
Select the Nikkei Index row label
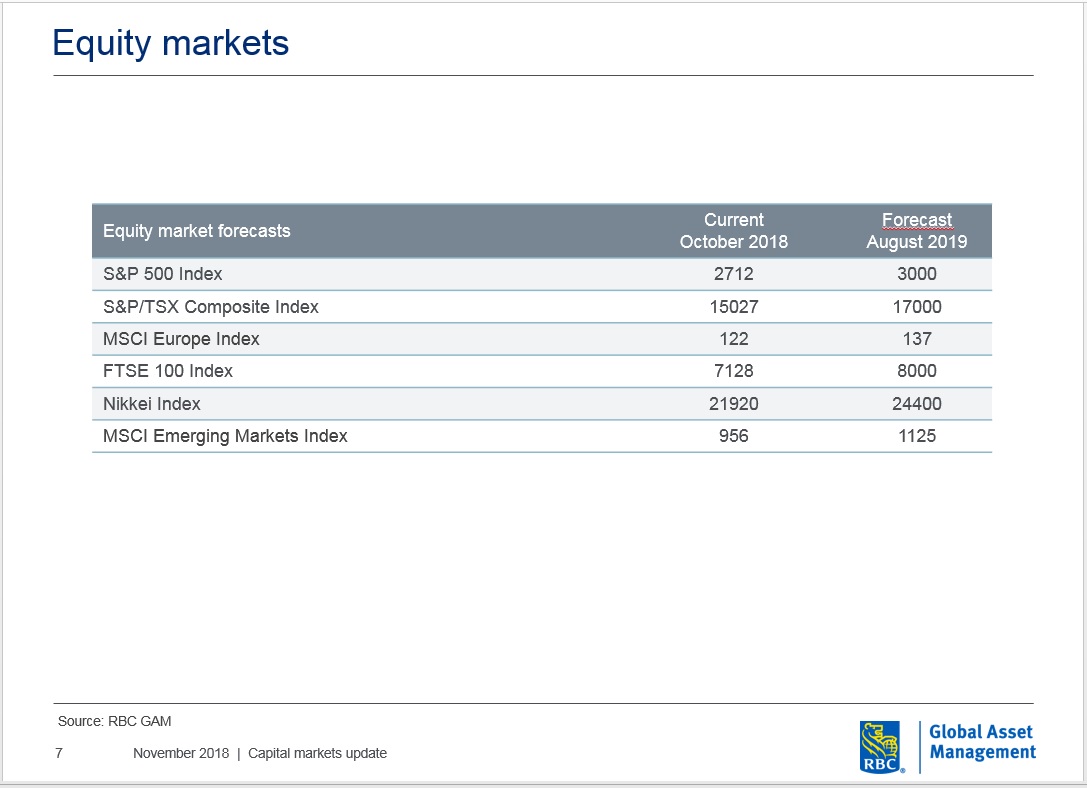(x=151, y=404)
